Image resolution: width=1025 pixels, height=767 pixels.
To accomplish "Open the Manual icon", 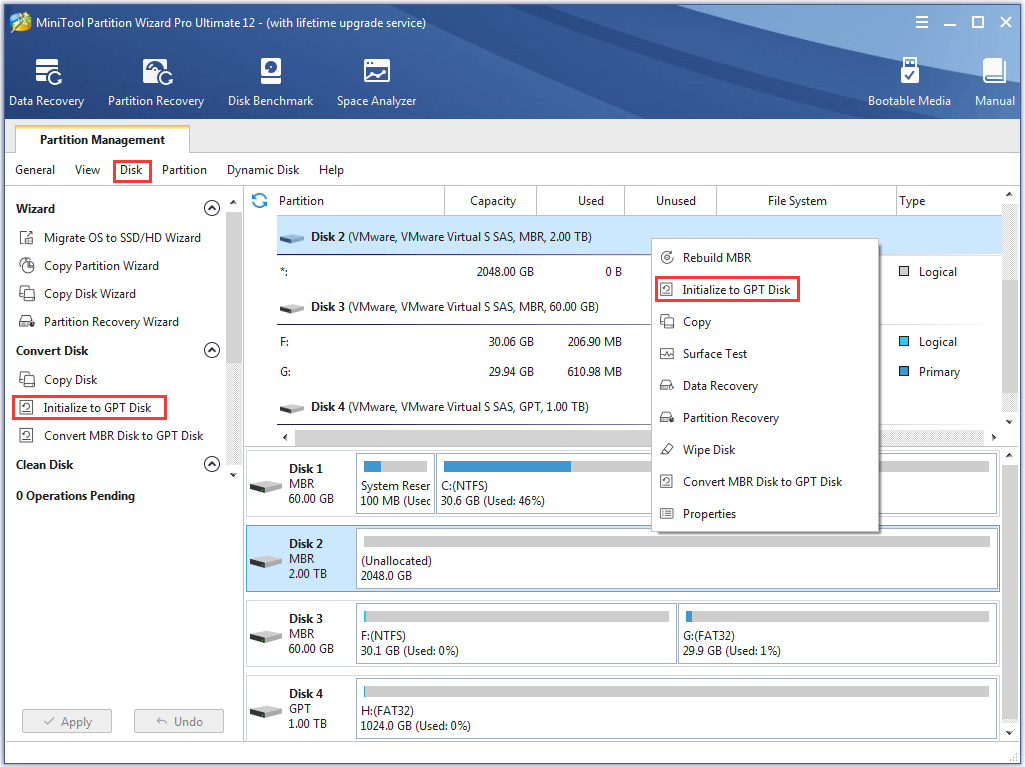I will click(994, 82).
